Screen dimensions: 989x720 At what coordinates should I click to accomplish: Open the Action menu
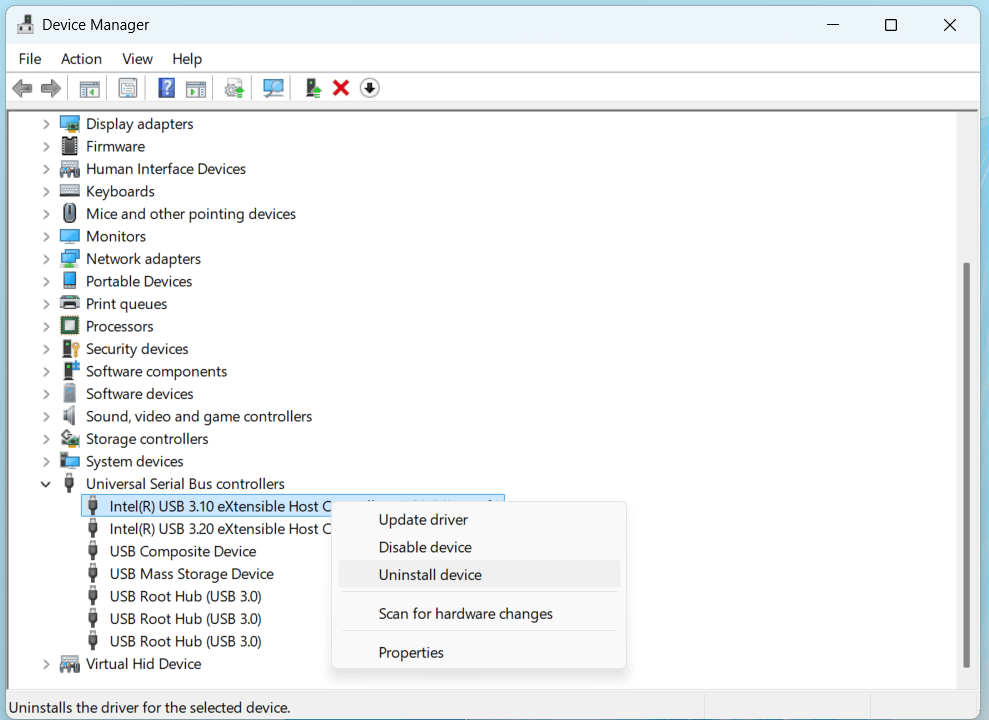(81, 59)
